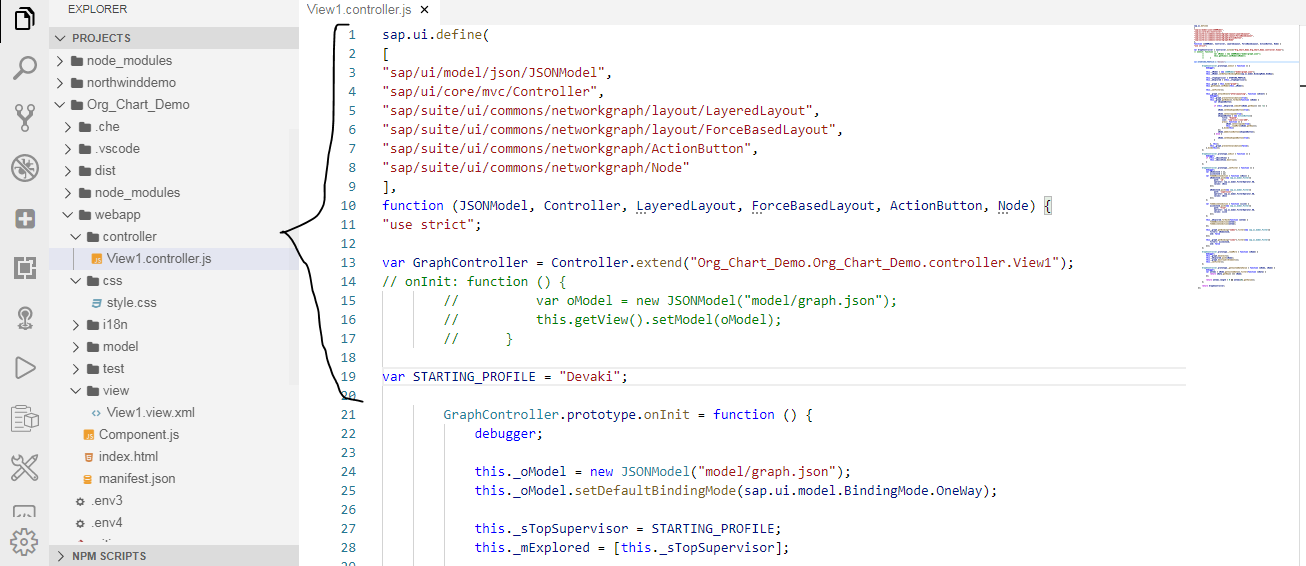This screenshot has width=1306, height=566.
Task: Collapse the PROJECTS section header
Action: [x=100, y=38]
